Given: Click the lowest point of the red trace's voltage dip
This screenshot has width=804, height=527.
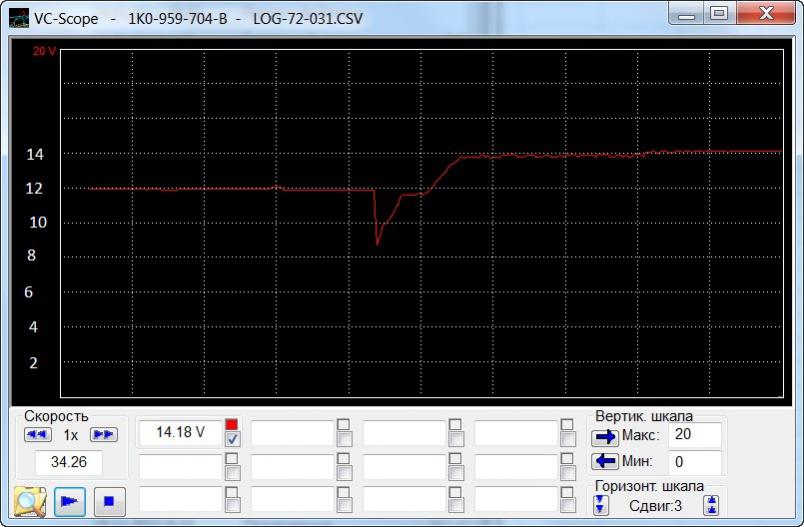Looking at the screenshot, I should [x=377, y=245].
